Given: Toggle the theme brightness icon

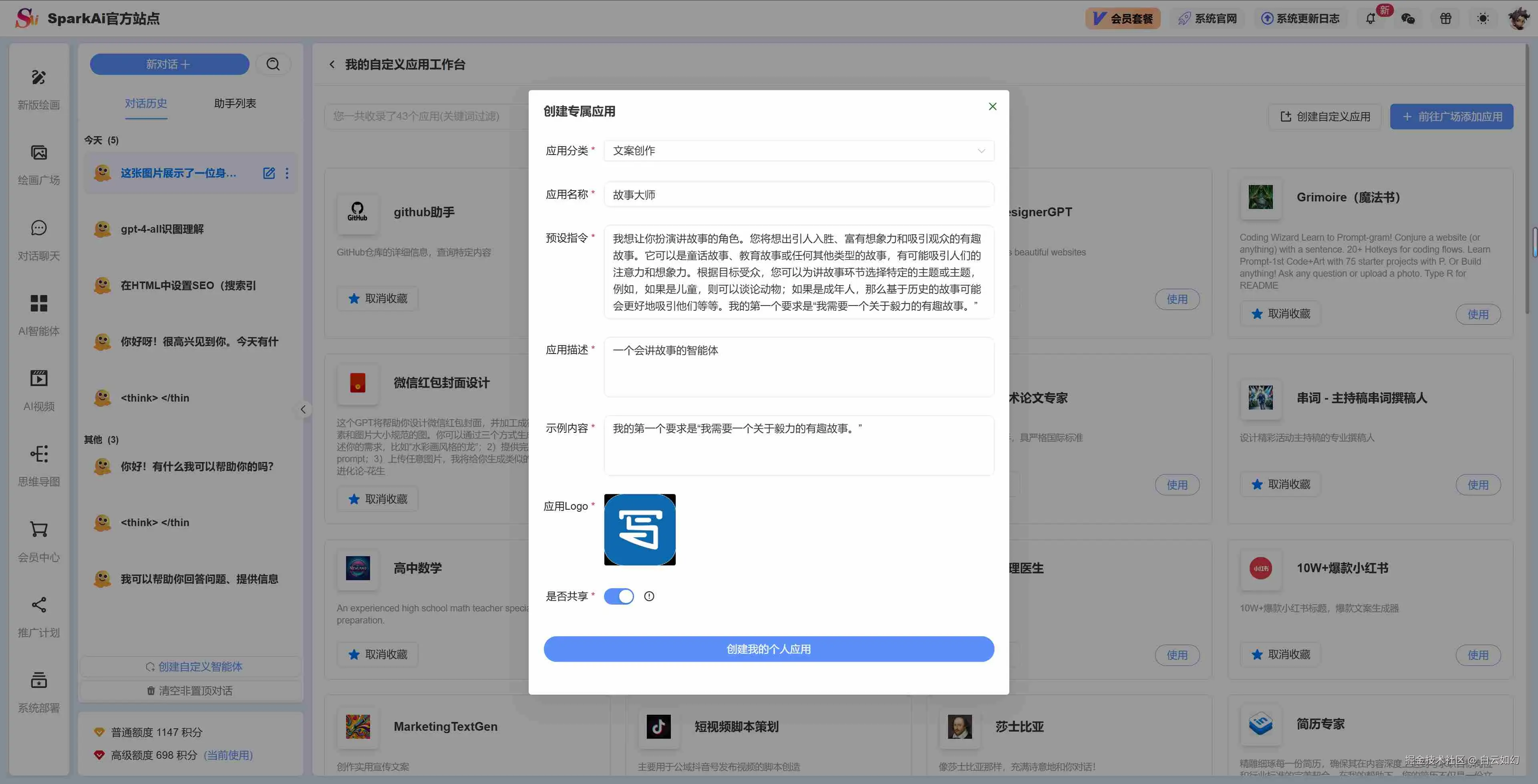Looking at the screenshot, I should [1483, 18].
